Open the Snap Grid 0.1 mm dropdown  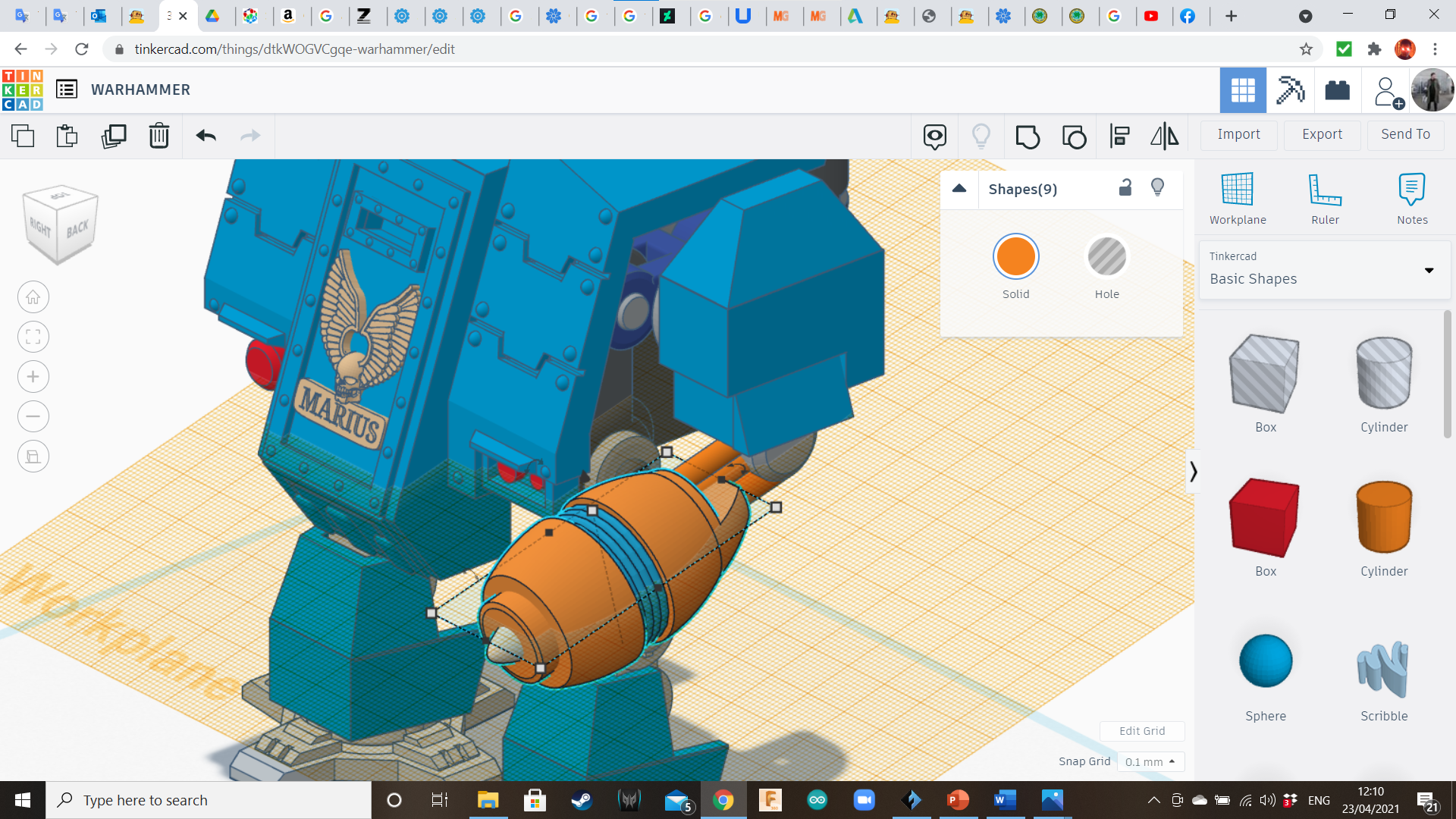[1150, 761]
